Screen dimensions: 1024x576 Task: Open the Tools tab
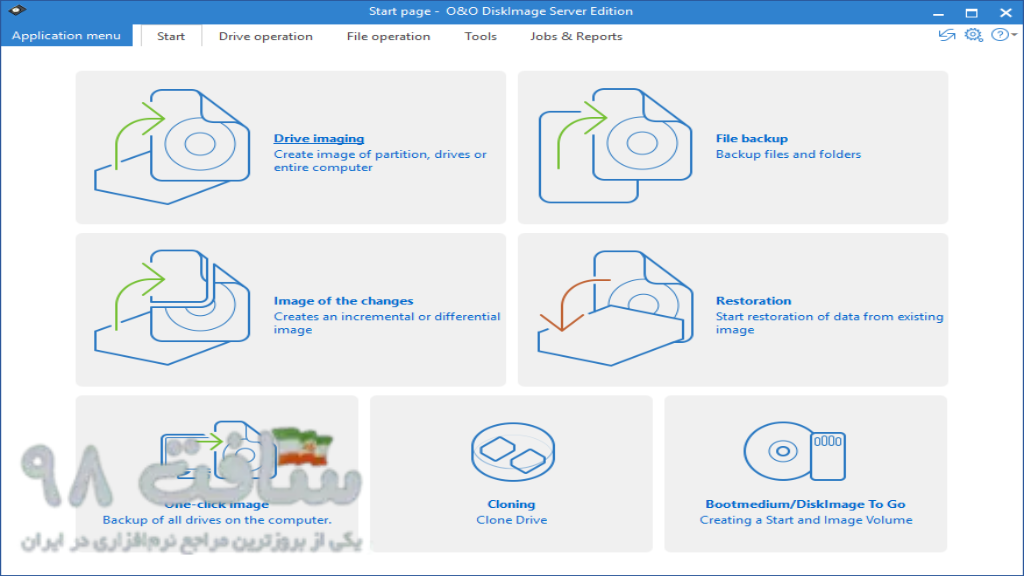click(x=481, y=37)
